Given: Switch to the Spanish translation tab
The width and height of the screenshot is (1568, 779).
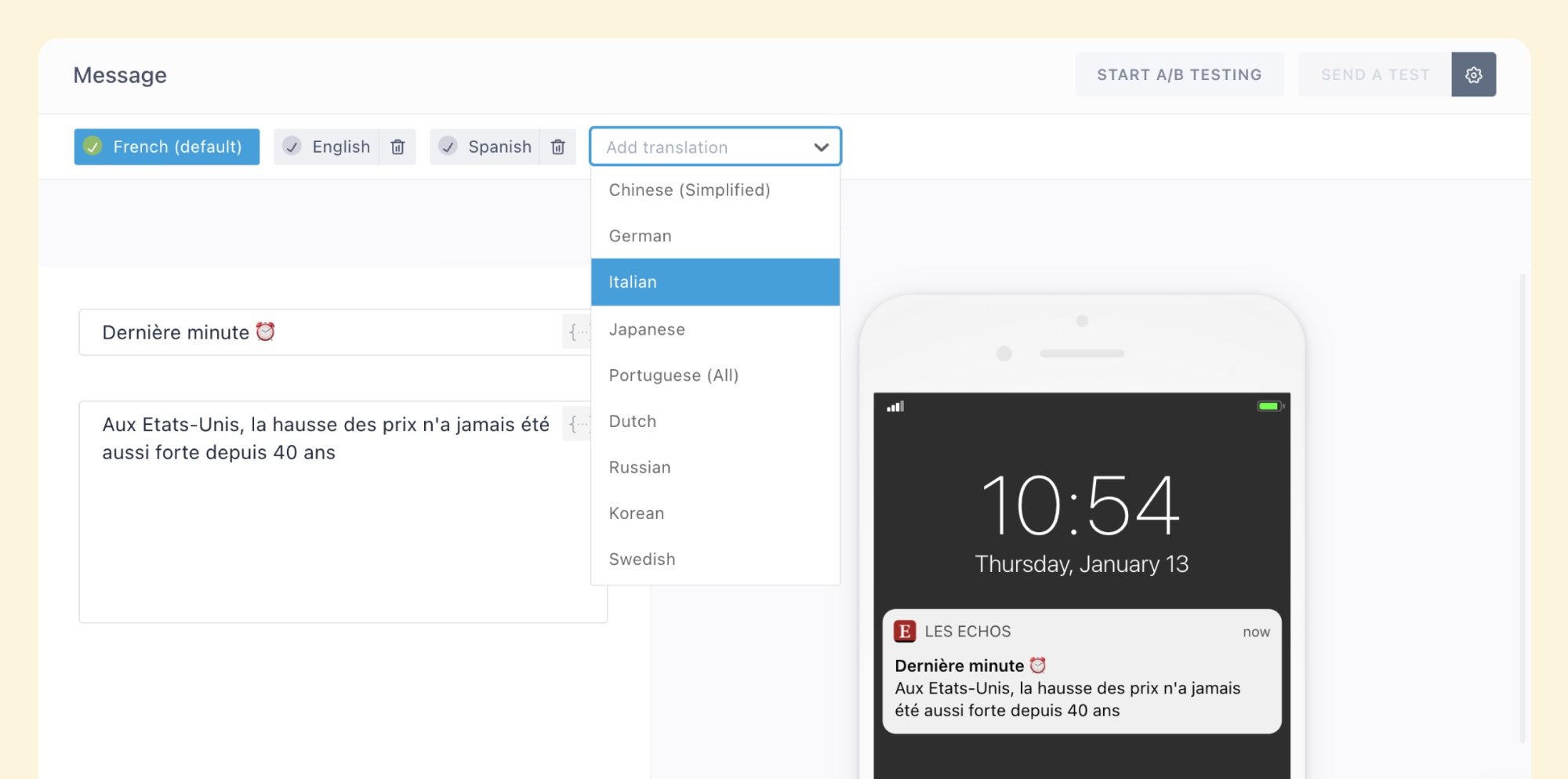Looking at the screenshot, I should coord(485,147).
